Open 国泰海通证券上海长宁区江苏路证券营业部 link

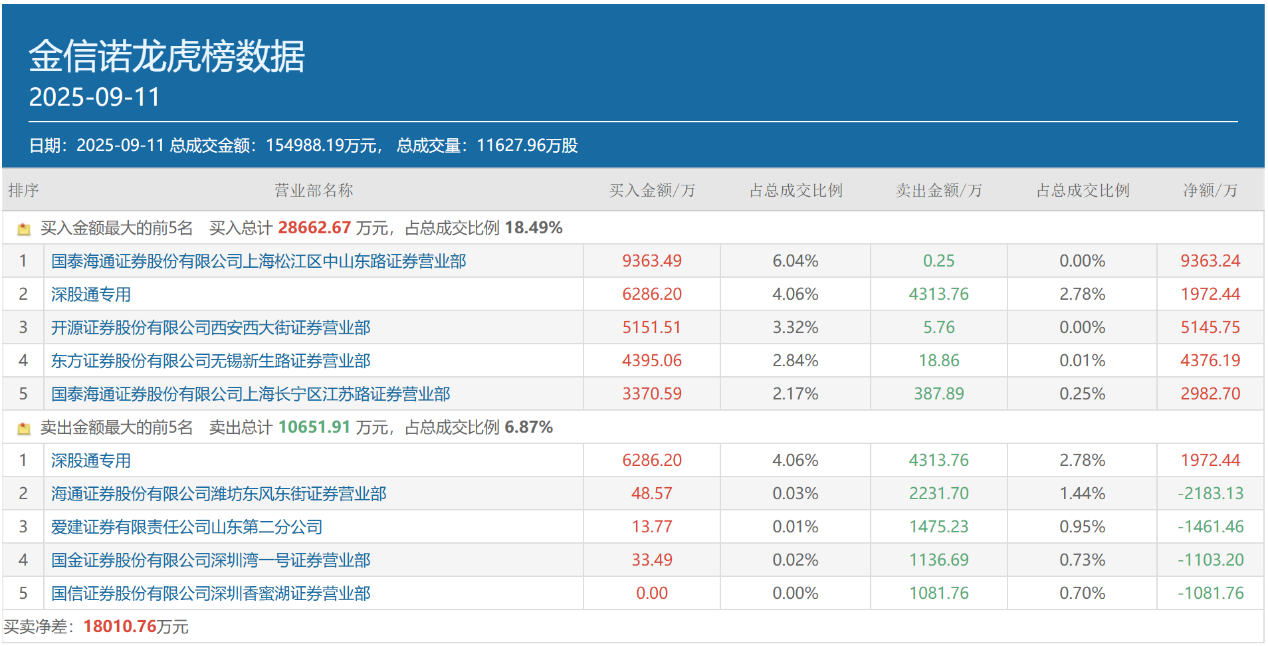click(250, 394)
